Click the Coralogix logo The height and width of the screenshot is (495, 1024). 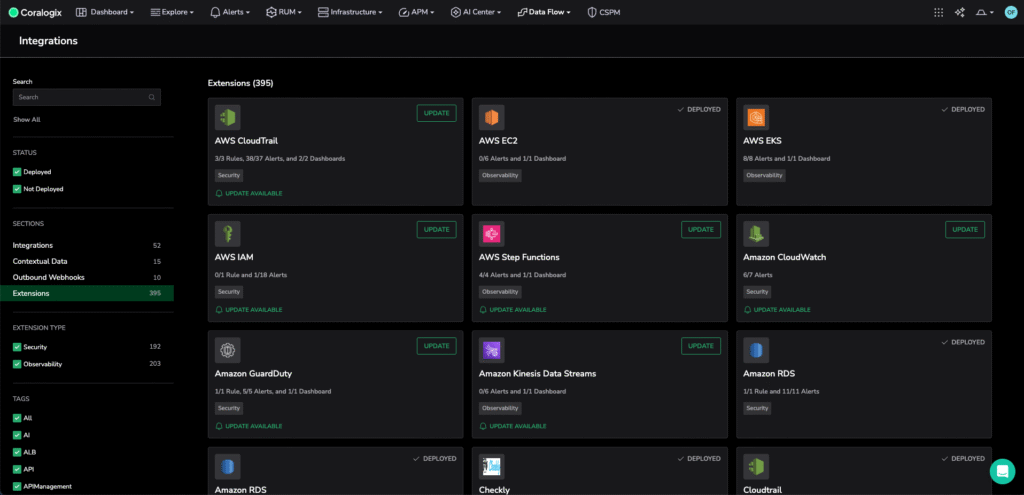37,12
